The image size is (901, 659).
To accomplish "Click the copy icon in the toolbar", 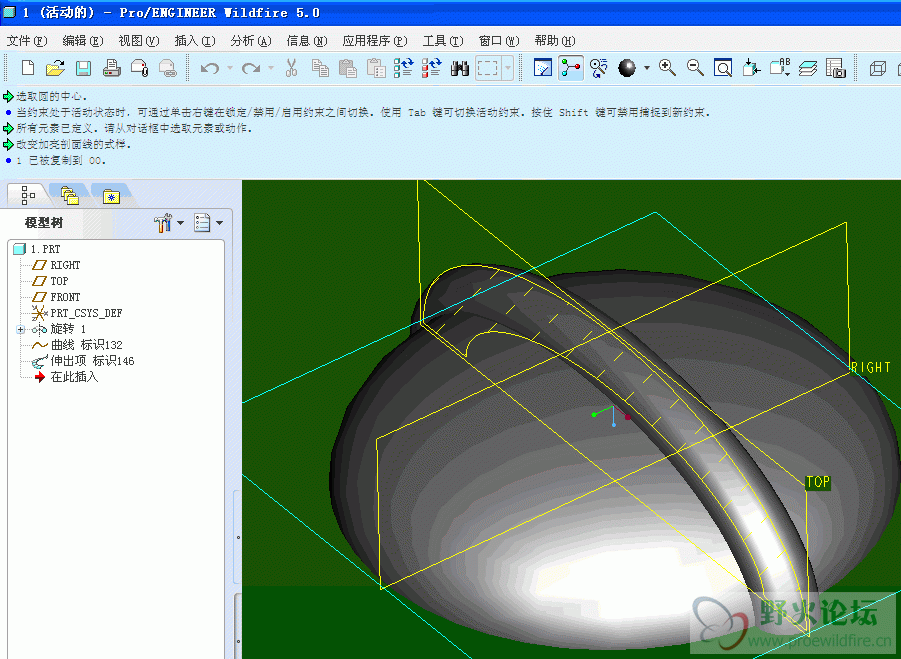I will [320, 68].
